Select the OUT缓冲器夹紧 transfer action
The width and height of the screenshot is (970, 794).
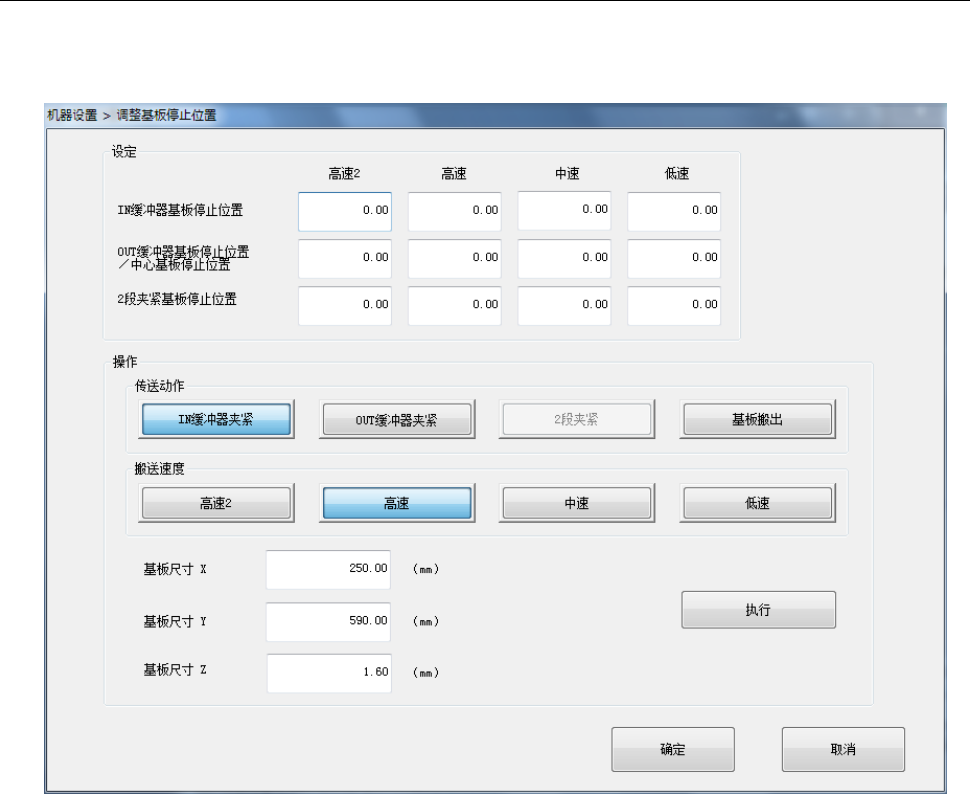[397, 419]
